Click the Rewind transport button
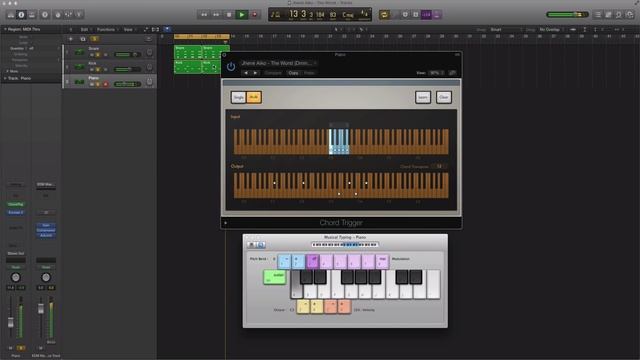 point(204,15)
